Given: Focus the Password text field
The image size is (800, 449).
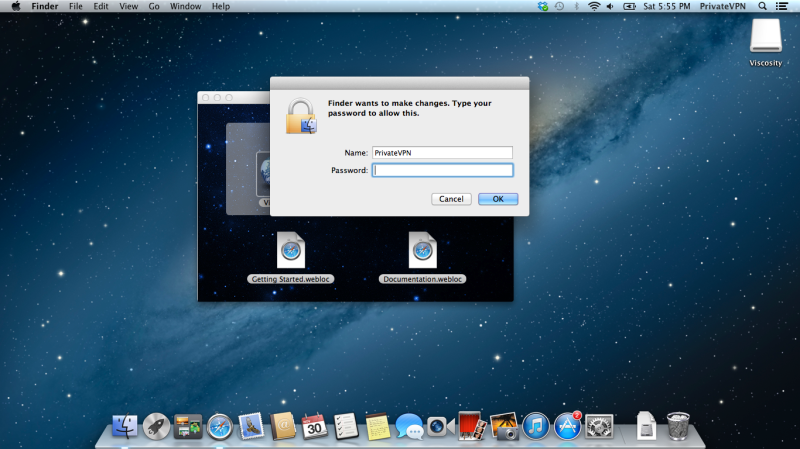Looking at the screenshot, I should [x=442, y=170].
